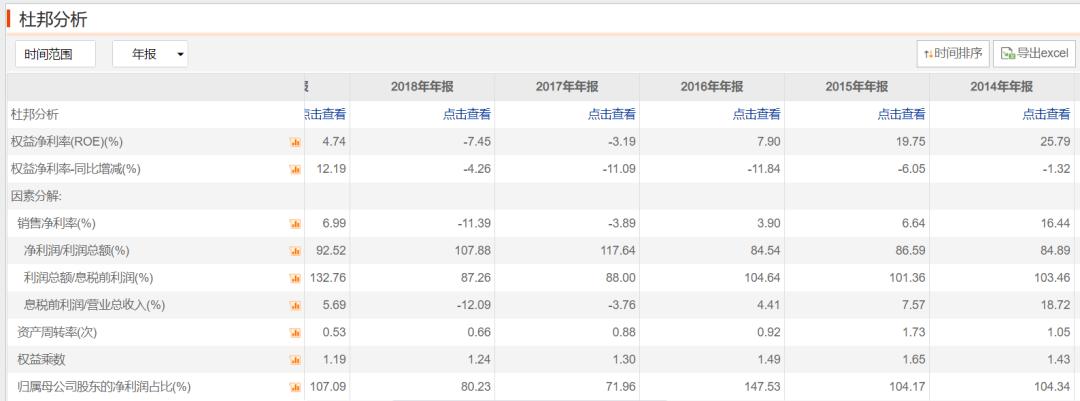1080x401 pixels.
Task: Click chart icon for 权益净利率-同比增减(%) row
Action: [x=295, y=169]
